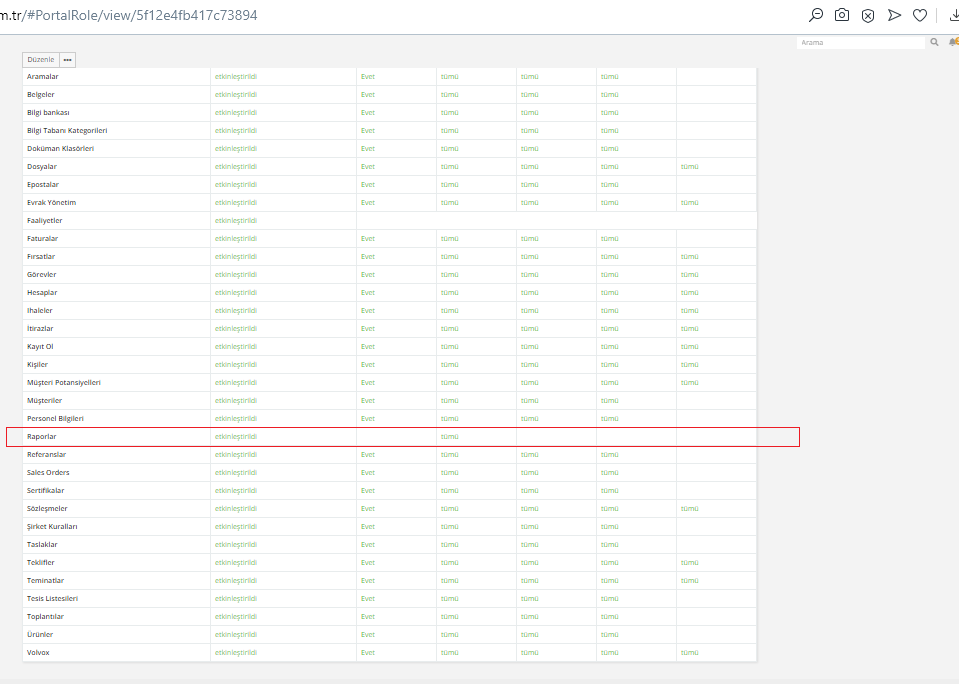
Task: Click the Aramalar row label
Action: click(x=43, y=77)
